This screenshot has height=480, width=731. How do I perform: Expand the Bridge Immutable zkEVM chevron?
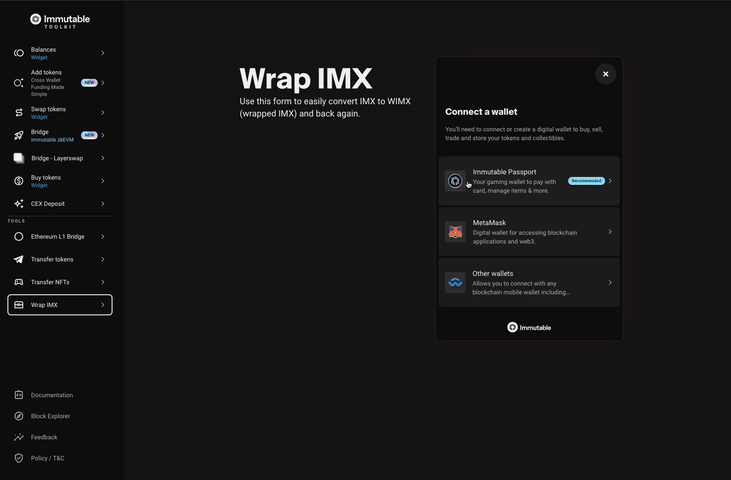[x=103, y=136]
